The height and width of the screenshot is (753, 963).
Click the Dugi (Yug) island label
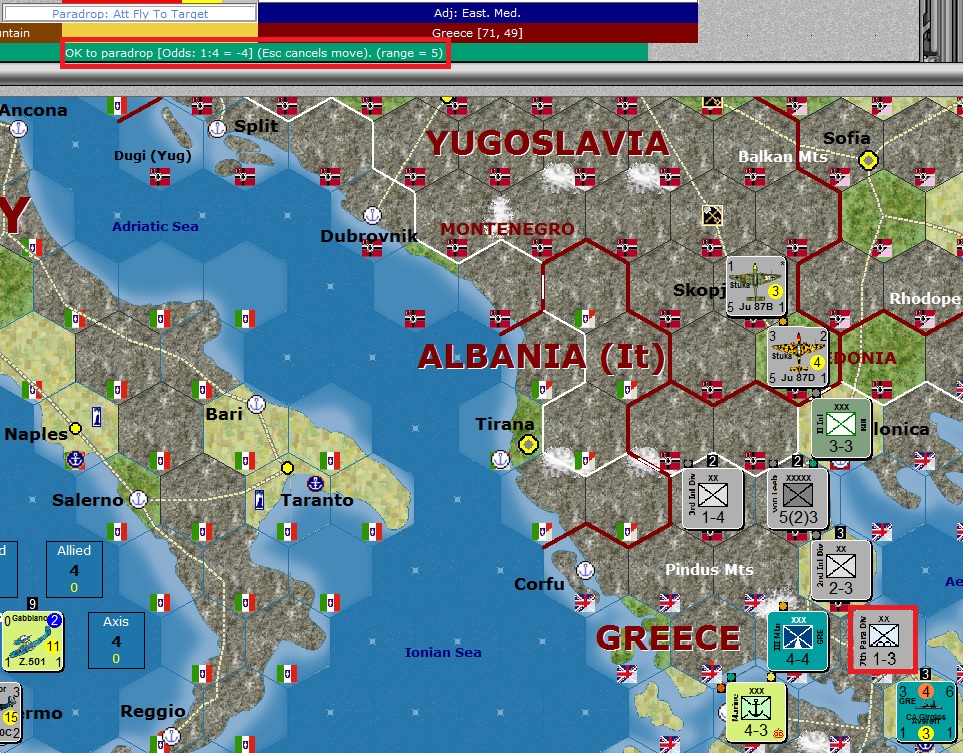pos(153,156)
